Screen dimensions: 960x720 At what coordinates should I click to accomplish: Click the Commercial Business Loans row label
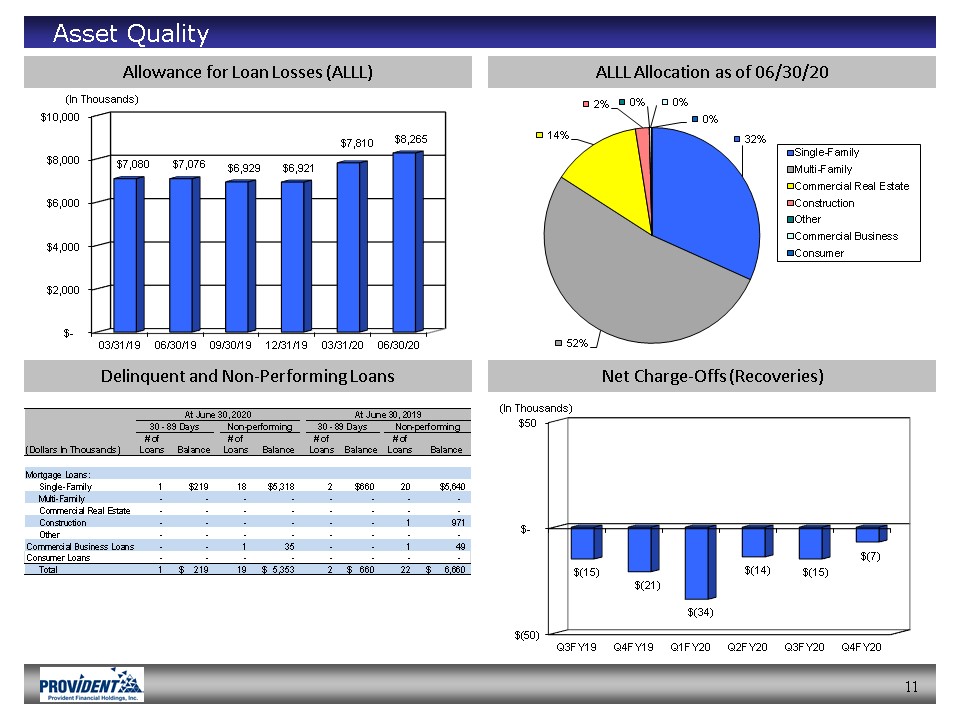(x=80, y=547)
